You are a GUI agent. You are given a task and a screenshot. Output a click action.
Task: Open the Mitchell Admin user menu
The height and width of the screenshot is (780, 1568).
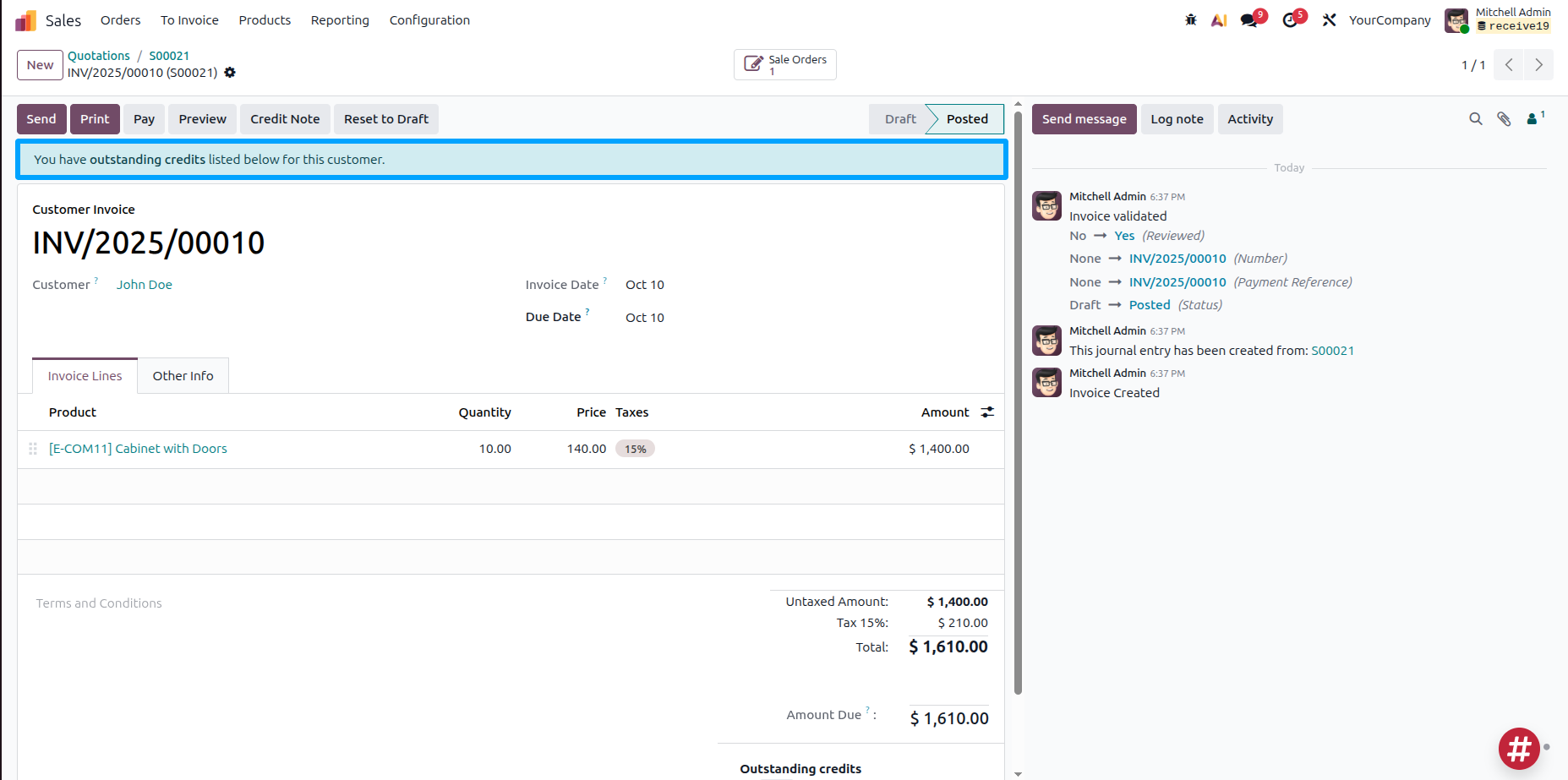pyautogui.click(x=1498, y=20)
